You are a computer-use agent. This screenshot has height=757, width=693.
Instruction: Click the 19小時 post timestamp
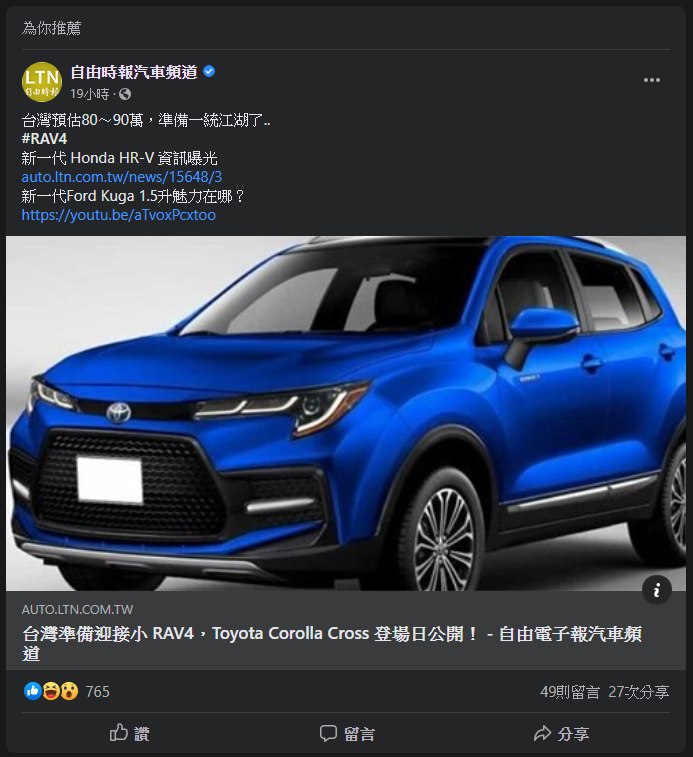(90, 94)
